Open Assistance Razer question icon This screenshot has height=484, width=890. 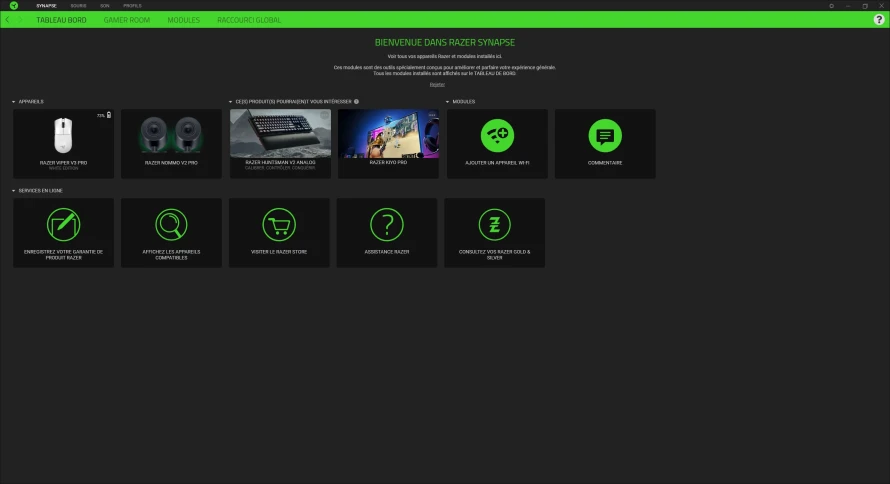pos(387,225)
